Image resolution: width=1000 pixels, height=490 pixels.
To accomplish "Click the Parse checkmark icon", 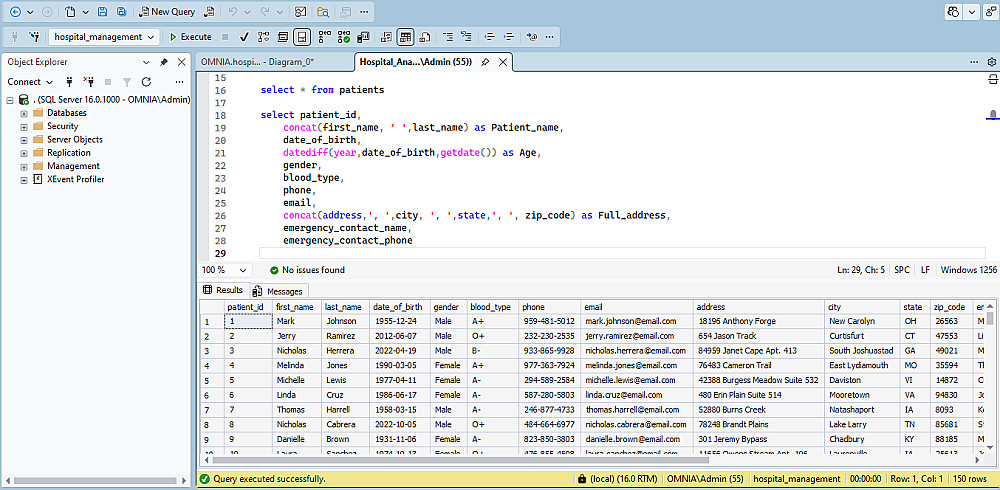I will pyautogui.click(x=246, y=37).
